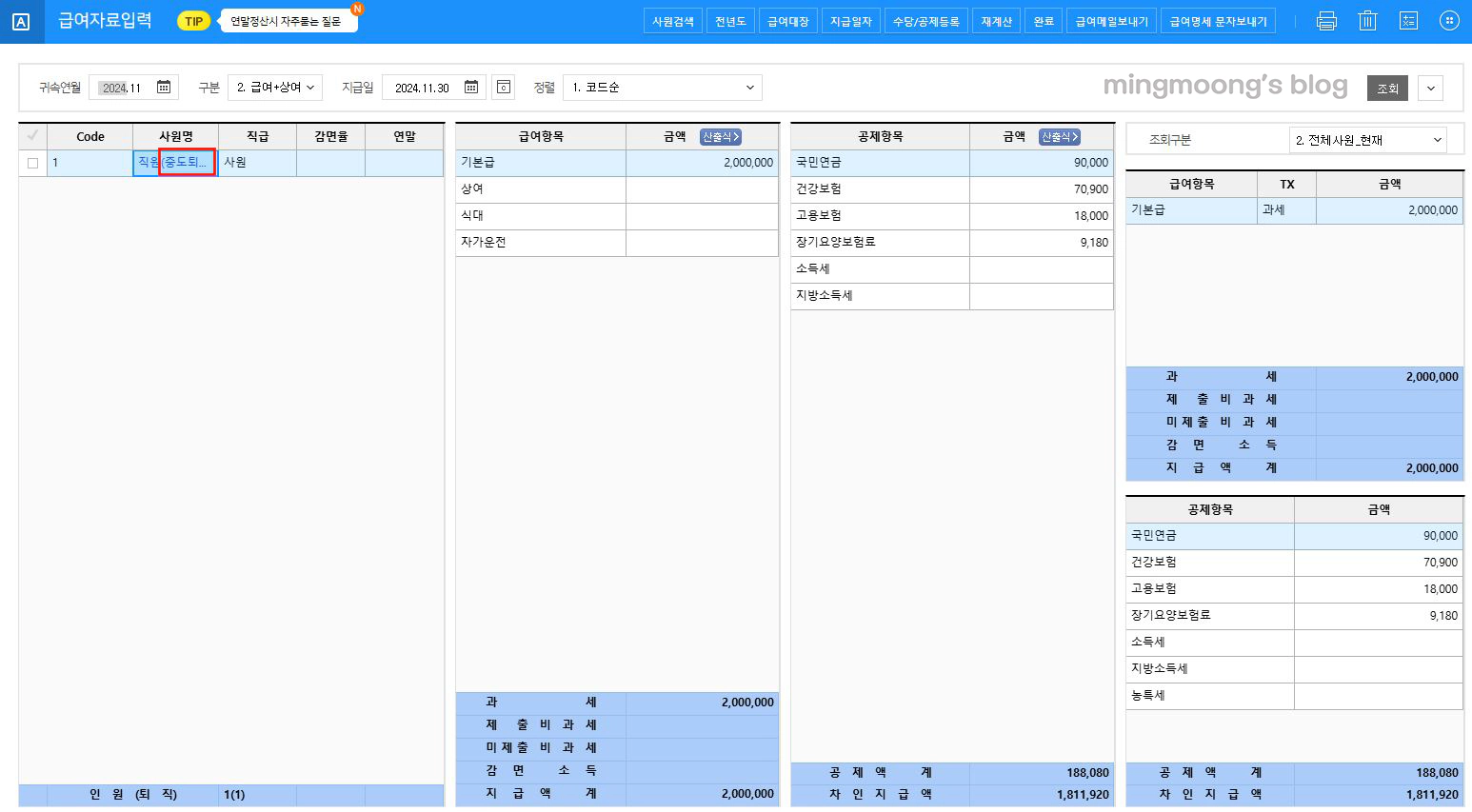This screenshot has width=1472, height=812.
Task: Click 기본급 row label in 급여항목 table
Action: (x=541, y=163)
